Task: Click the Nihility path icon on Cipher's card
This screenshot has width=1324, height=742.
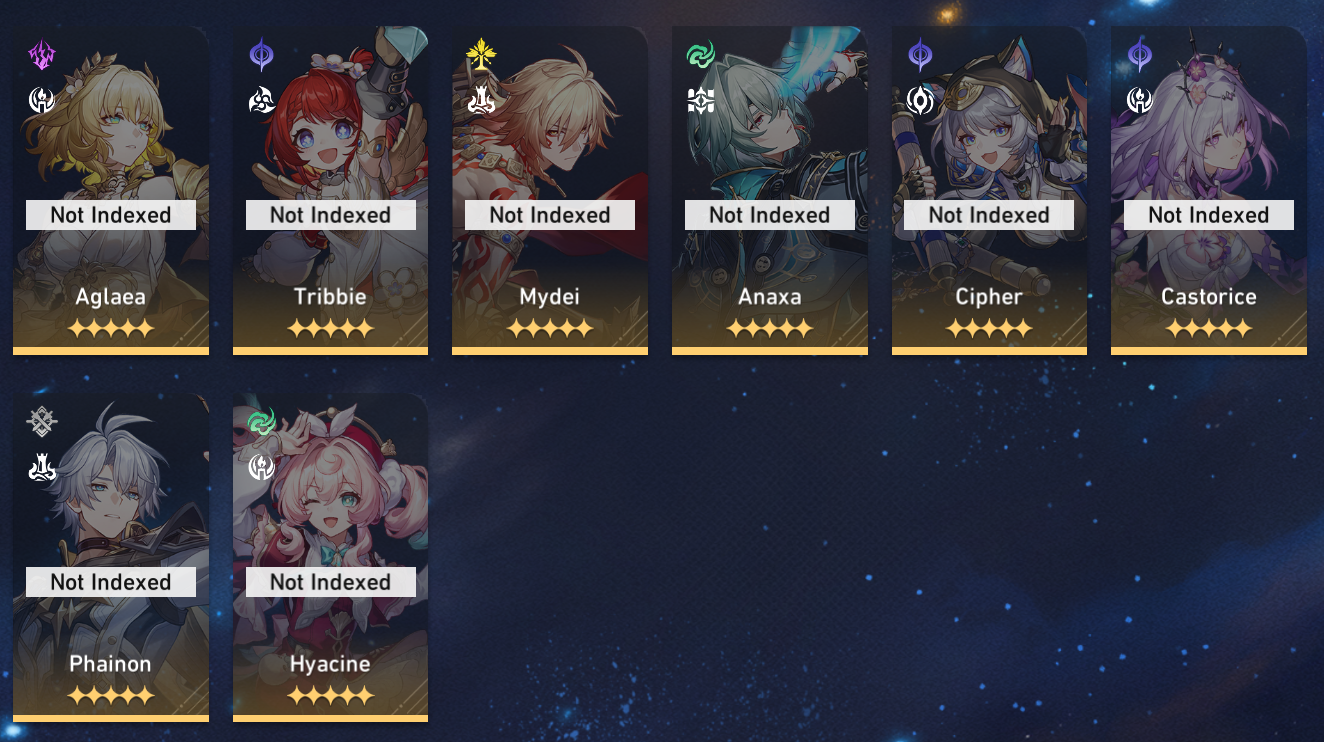Action: tap(920, 100)
